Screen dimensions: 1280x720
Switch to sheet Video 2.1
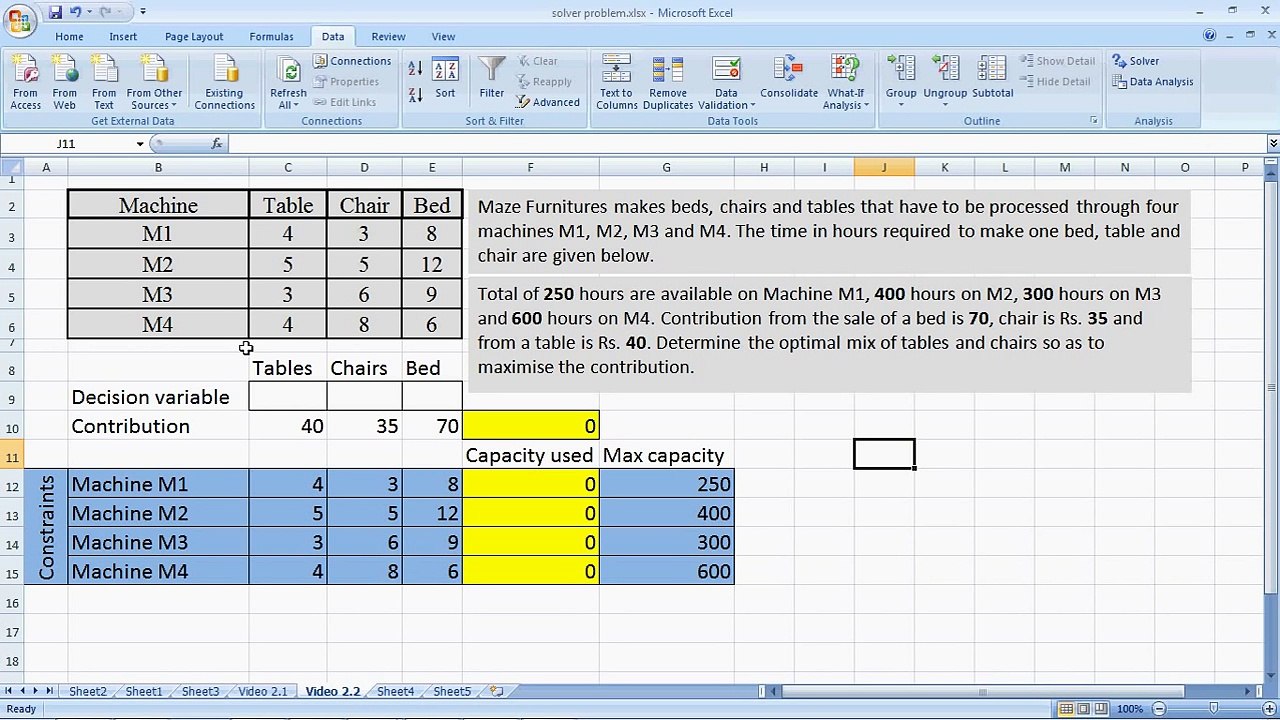pyautogui.click(x=262, y=691)
